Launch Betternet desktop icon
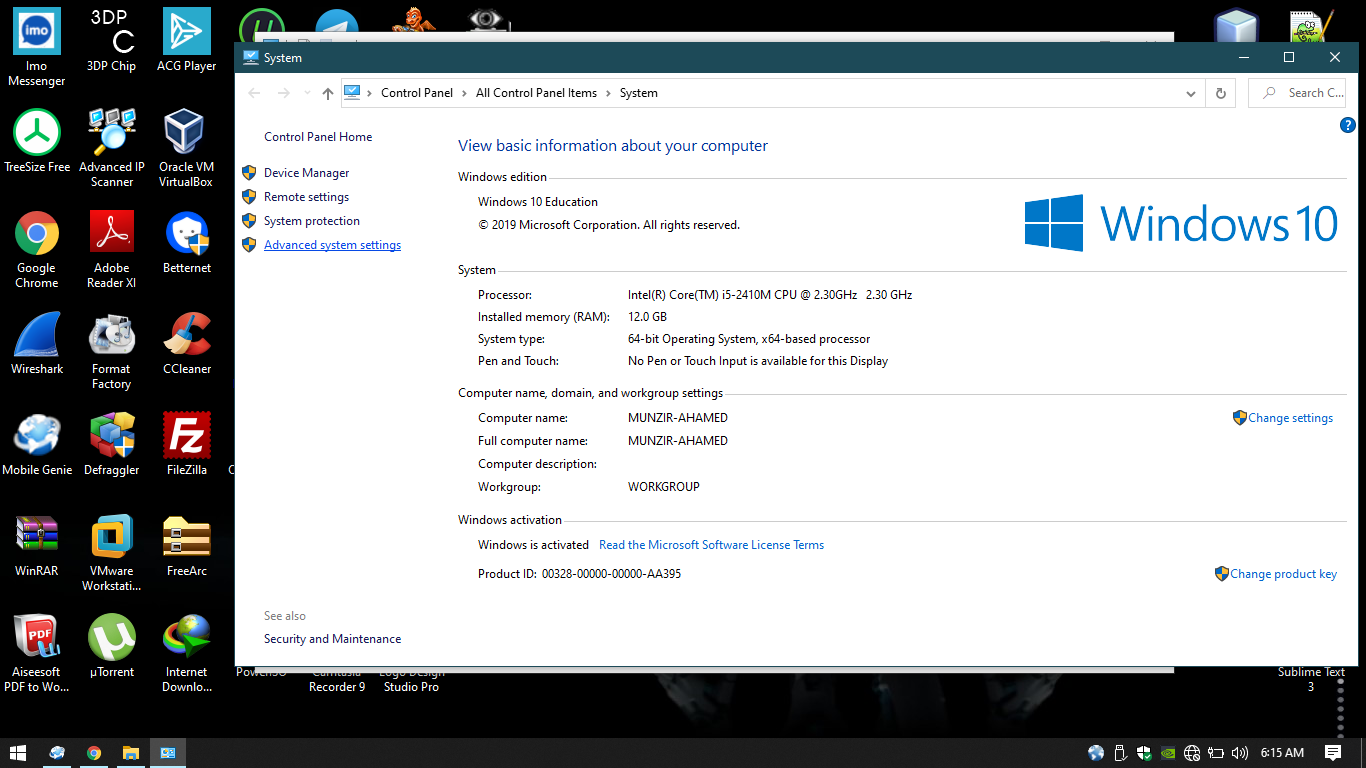1366x768 pixels. [x=186, y=242]
